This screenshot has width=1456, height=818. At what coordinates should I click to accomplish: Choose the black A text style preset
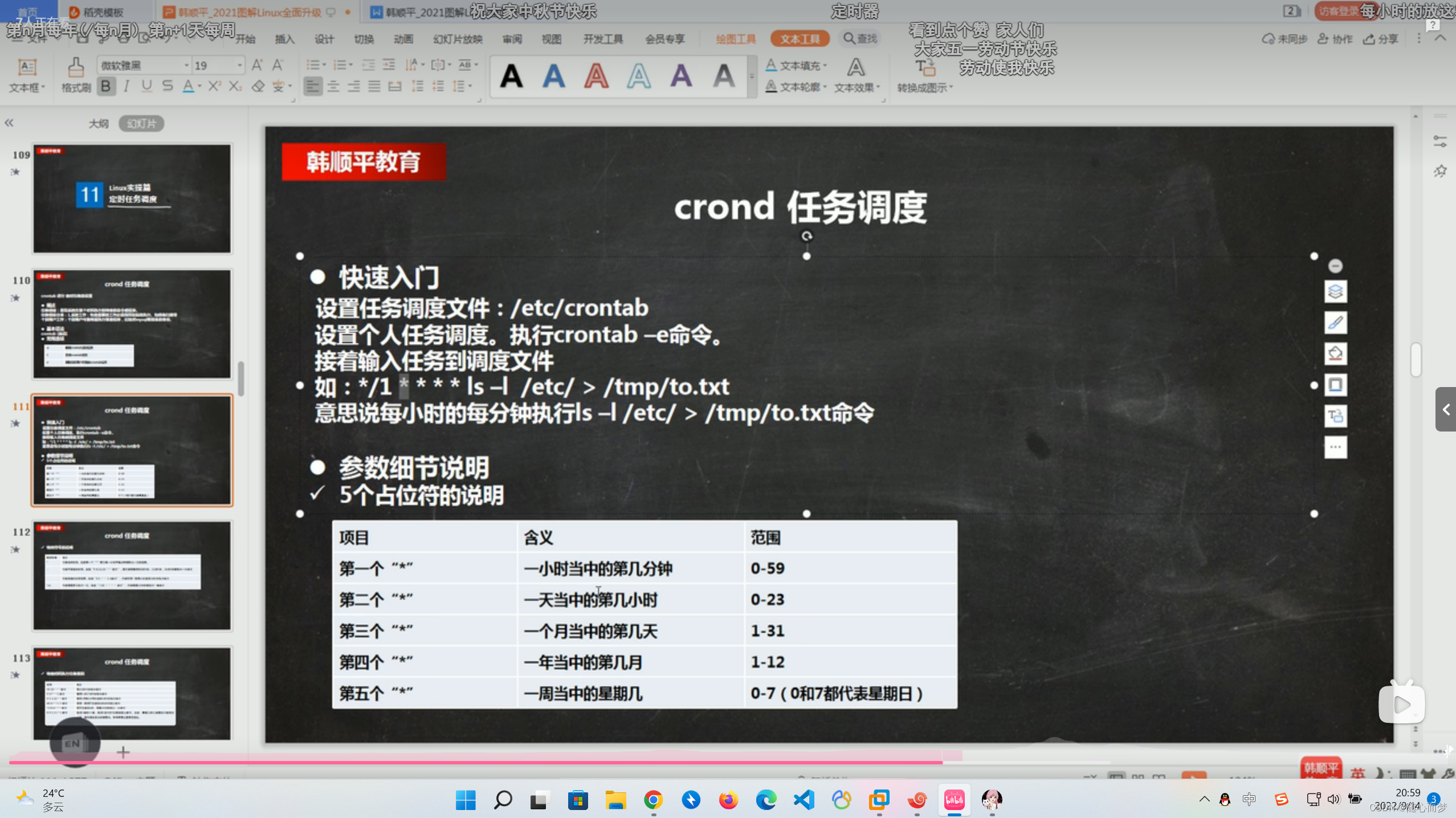(511, 76)
